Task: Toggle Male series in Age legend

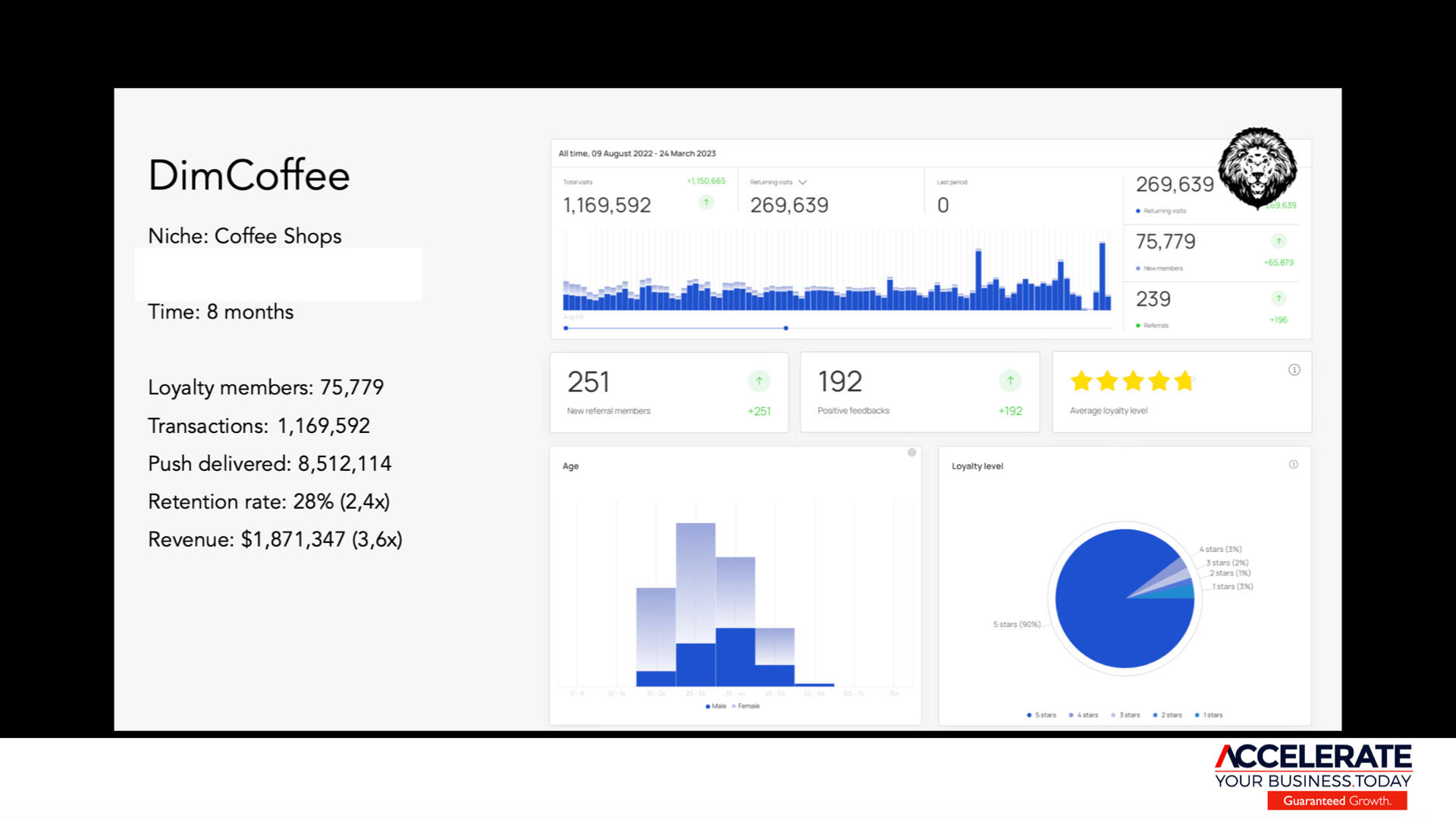Action: point(715,706)
